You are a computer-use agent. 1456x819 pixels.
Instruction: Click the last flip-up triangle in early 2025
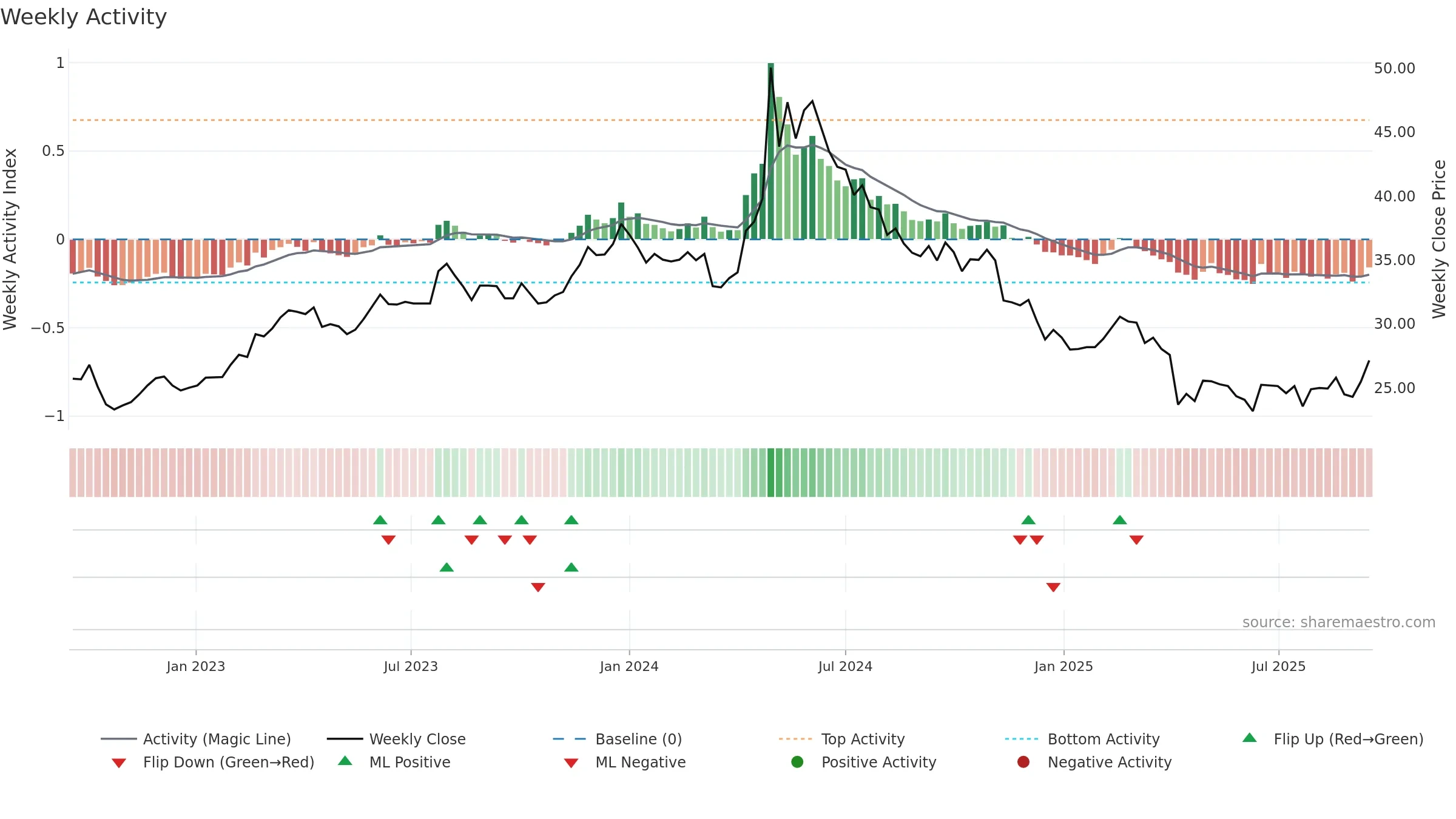1120,520
